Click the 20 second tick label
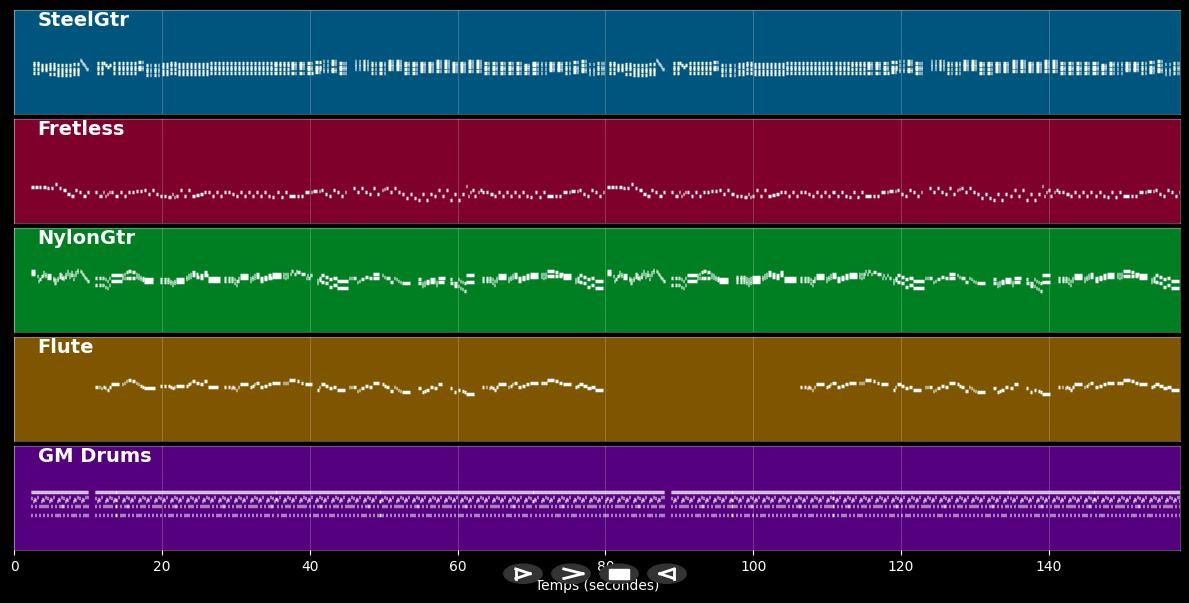 tap(162, 567)
